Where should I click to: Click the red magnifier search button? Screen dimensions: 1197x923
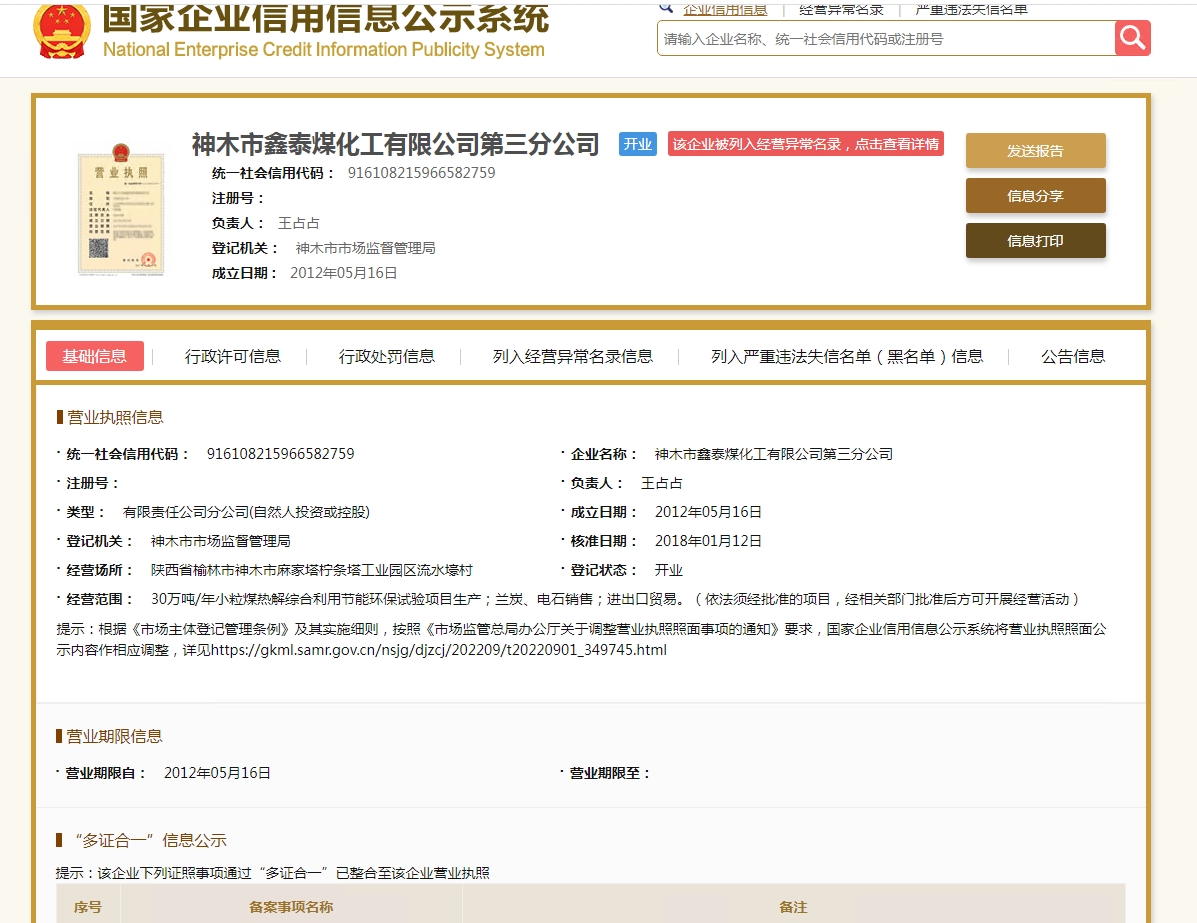(1132, 38)
